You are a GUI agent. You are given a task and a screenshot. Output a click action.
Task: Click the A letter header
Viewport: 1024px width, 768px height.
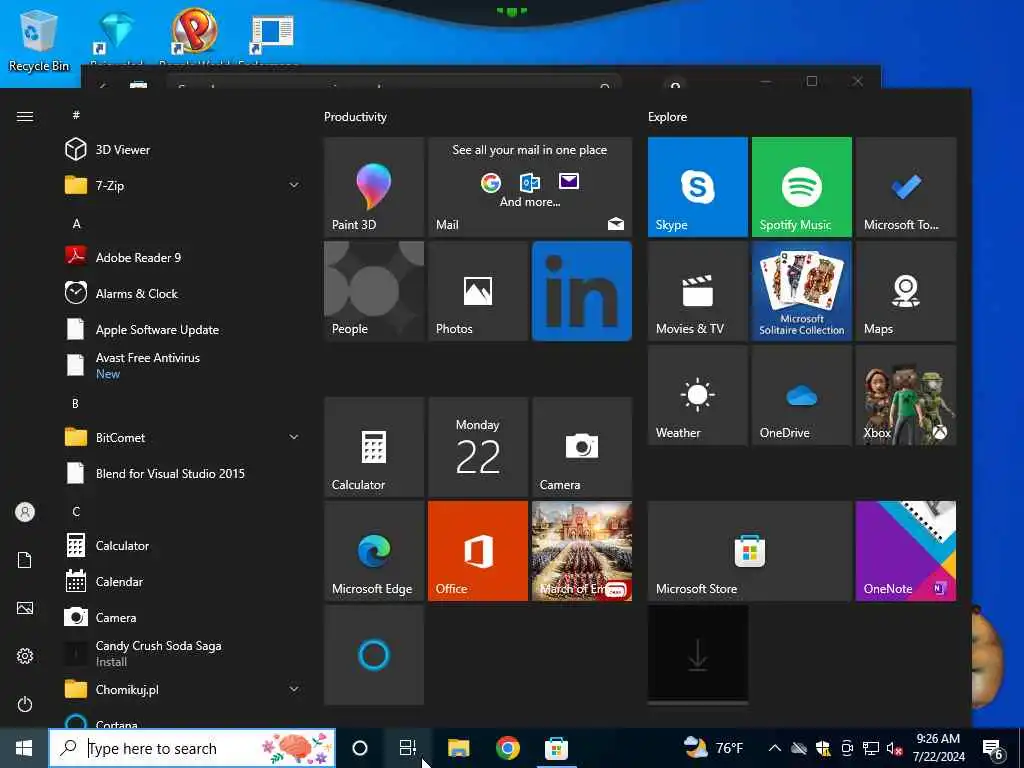(x=76, y=223)
